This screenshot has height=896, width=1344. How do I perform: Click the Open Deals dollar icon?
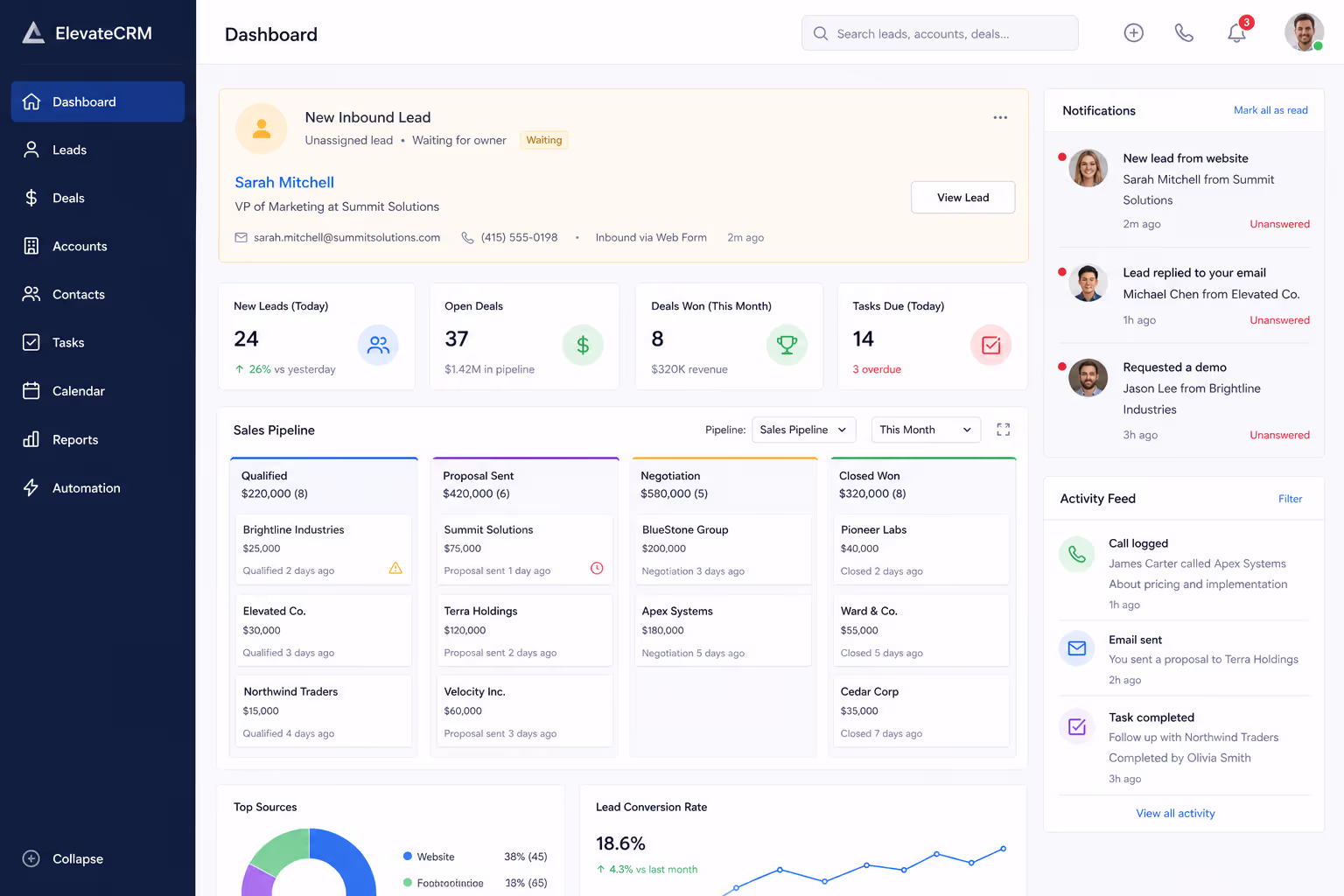(x=583, y=345)
